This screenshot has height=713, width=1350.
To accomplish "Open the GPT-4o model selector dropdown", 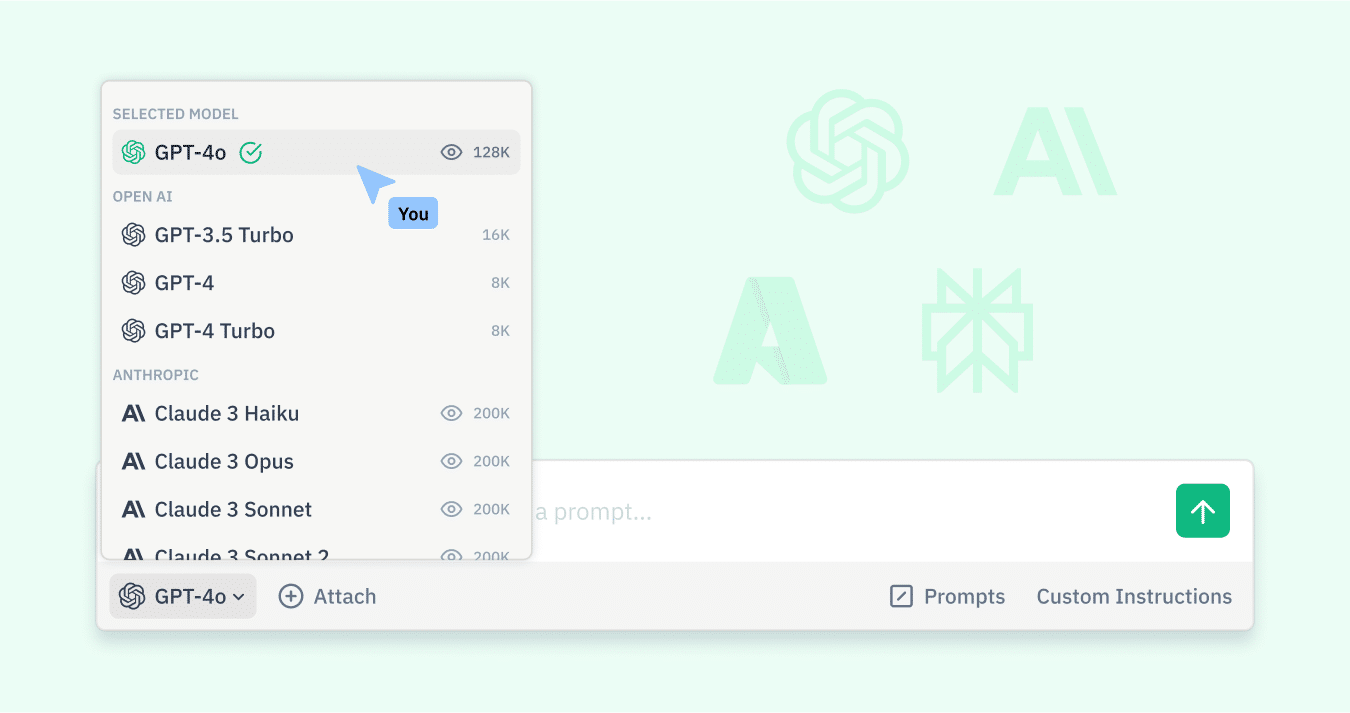I will pos(183,596).
